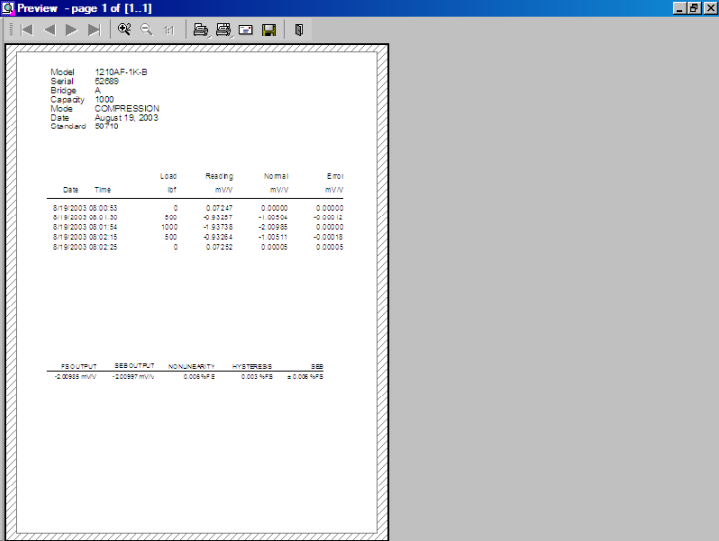Click the Reading column header

click(x=219, y=176)
